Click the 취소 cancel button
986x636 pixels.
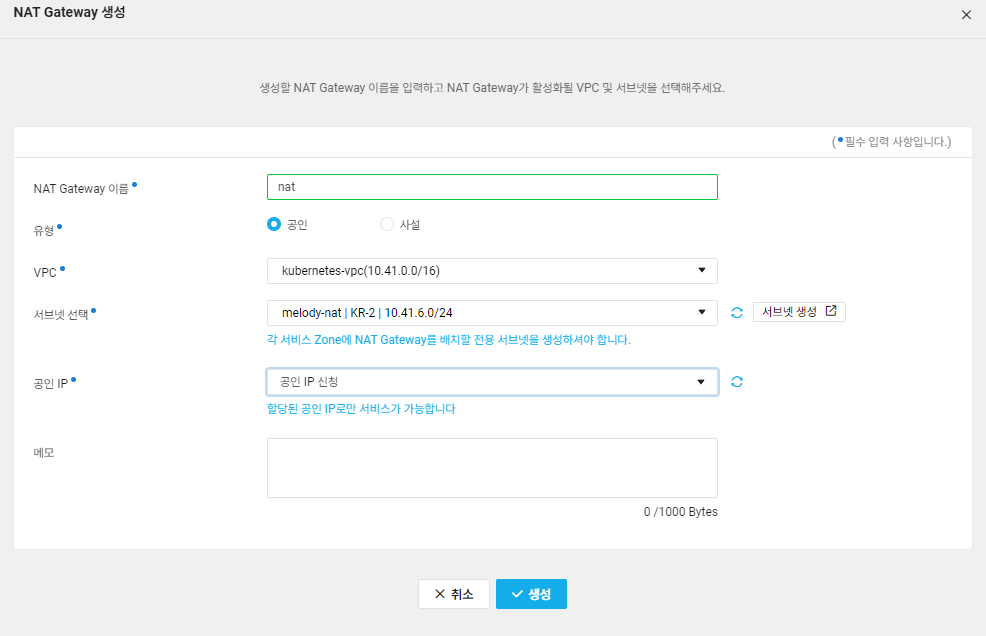tap(454, 594)
